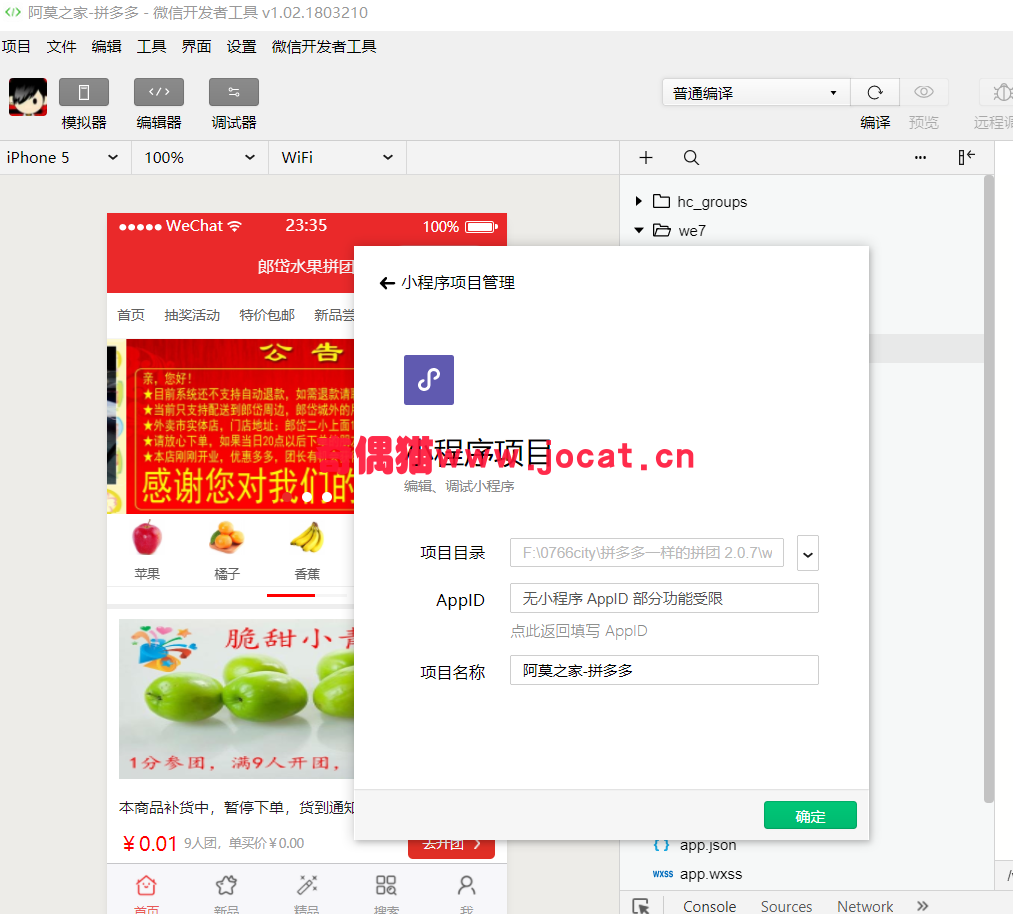The image size is (1013, 914).
Task: Click the 新品 star icon in bottom bar
Action: point(226,885)
